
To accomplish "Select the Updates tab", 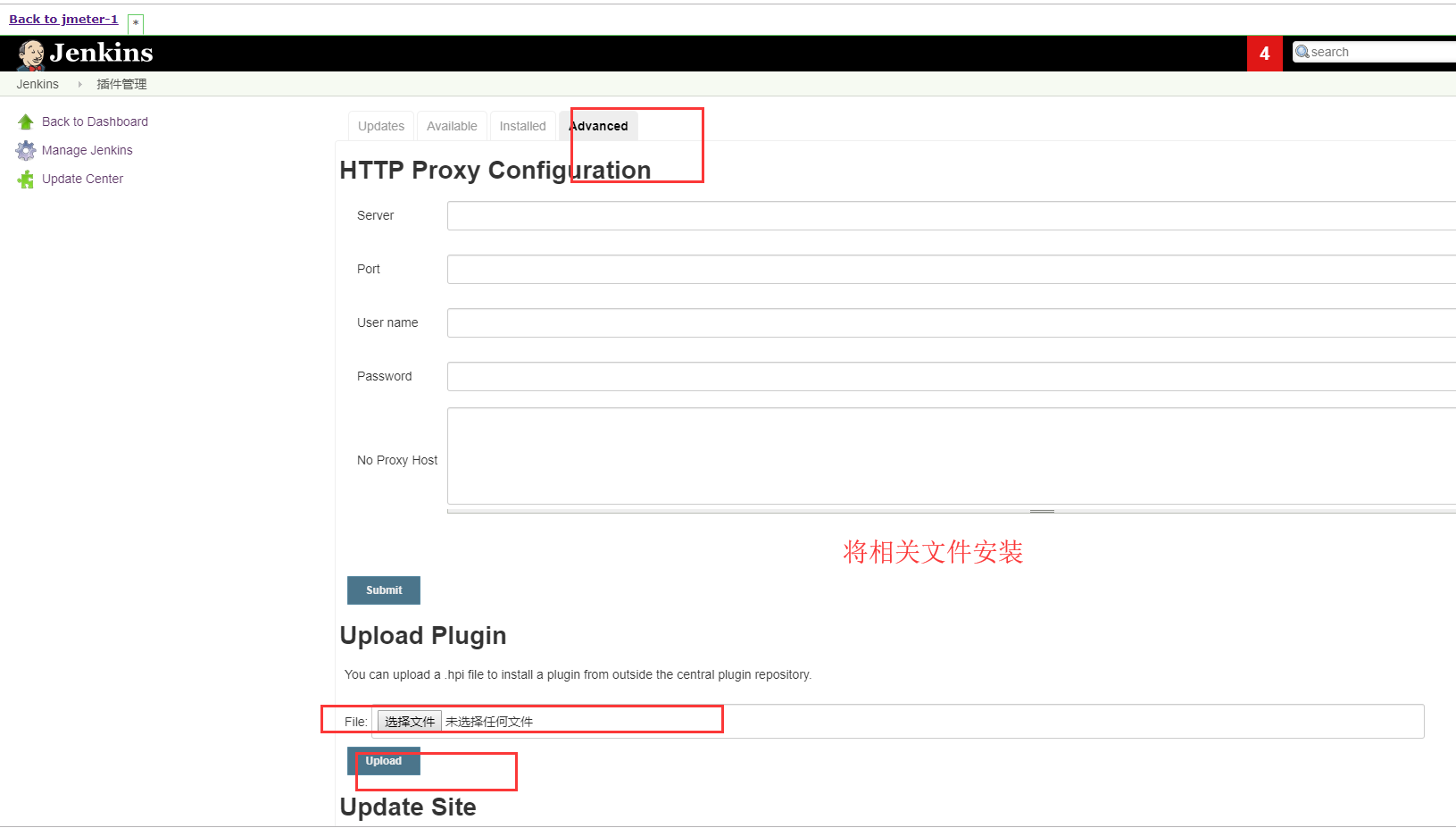I will (380, 126).
